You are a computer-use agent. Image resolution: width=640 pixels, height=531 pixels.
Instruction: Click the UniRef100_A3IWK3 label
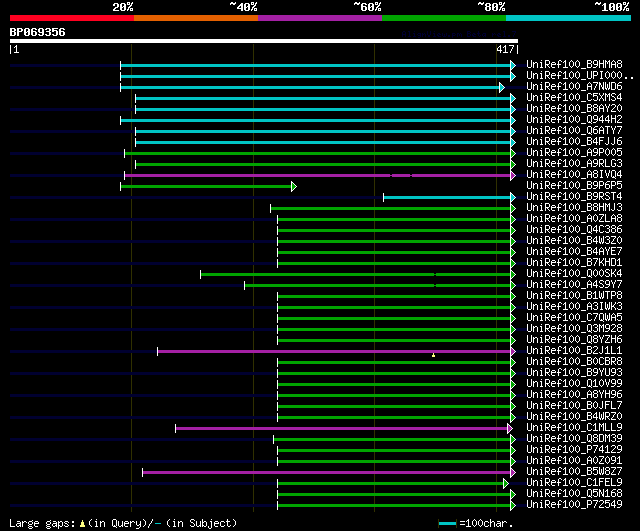(x=574, y=307)
